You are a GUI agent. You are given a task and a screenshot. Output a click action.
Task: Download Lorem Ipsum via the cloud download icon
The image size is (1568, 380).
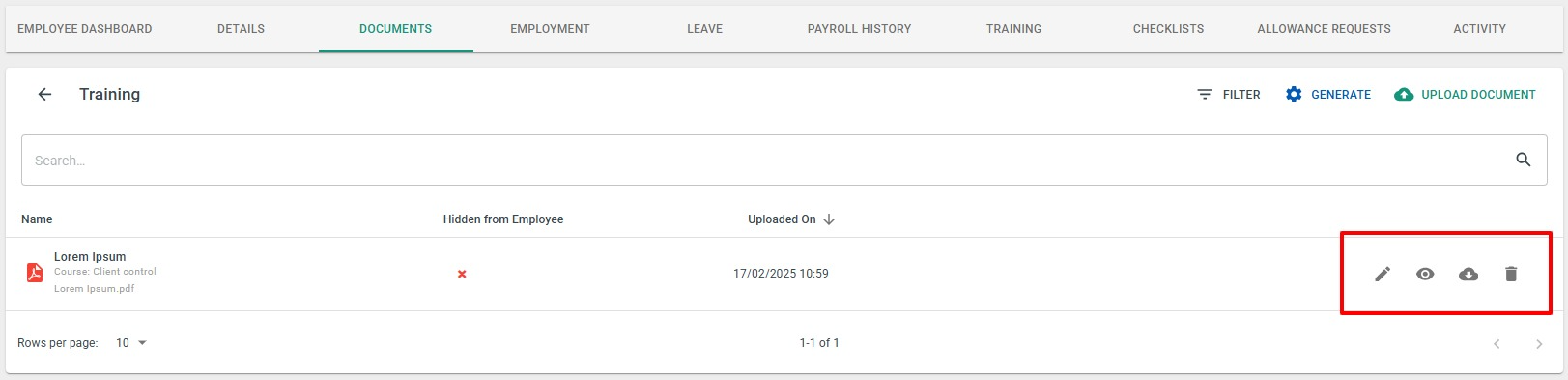[1468, 274]
